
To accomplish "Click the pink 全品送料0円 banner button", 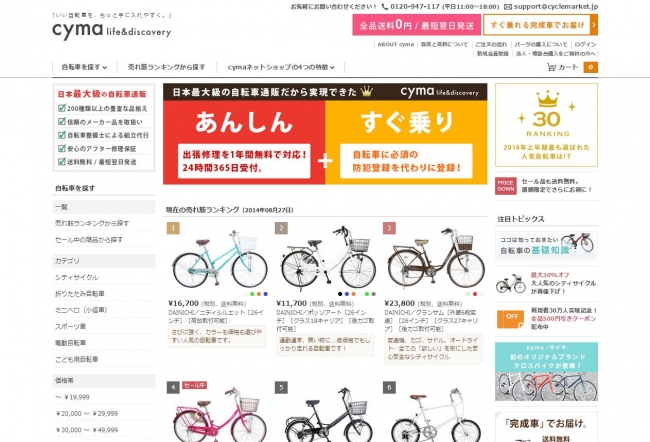I will coord(417,25).
